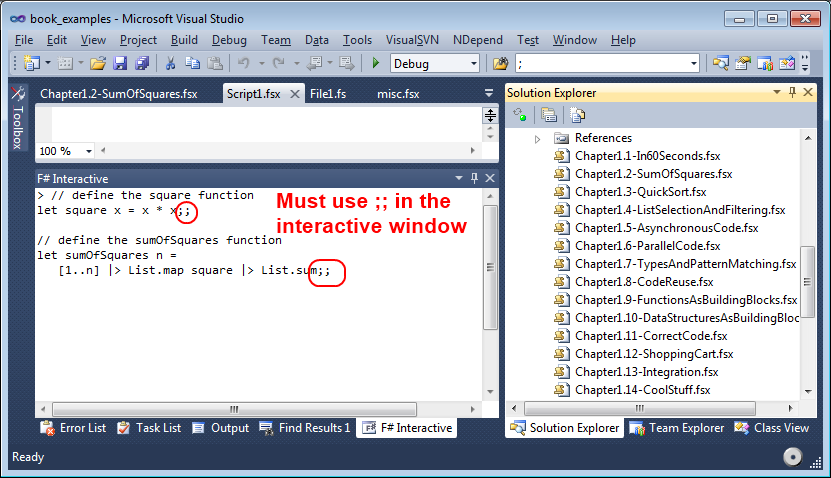The image size is (831, 478).
Task: Save the current file with floppy icon
Action: 120,64
